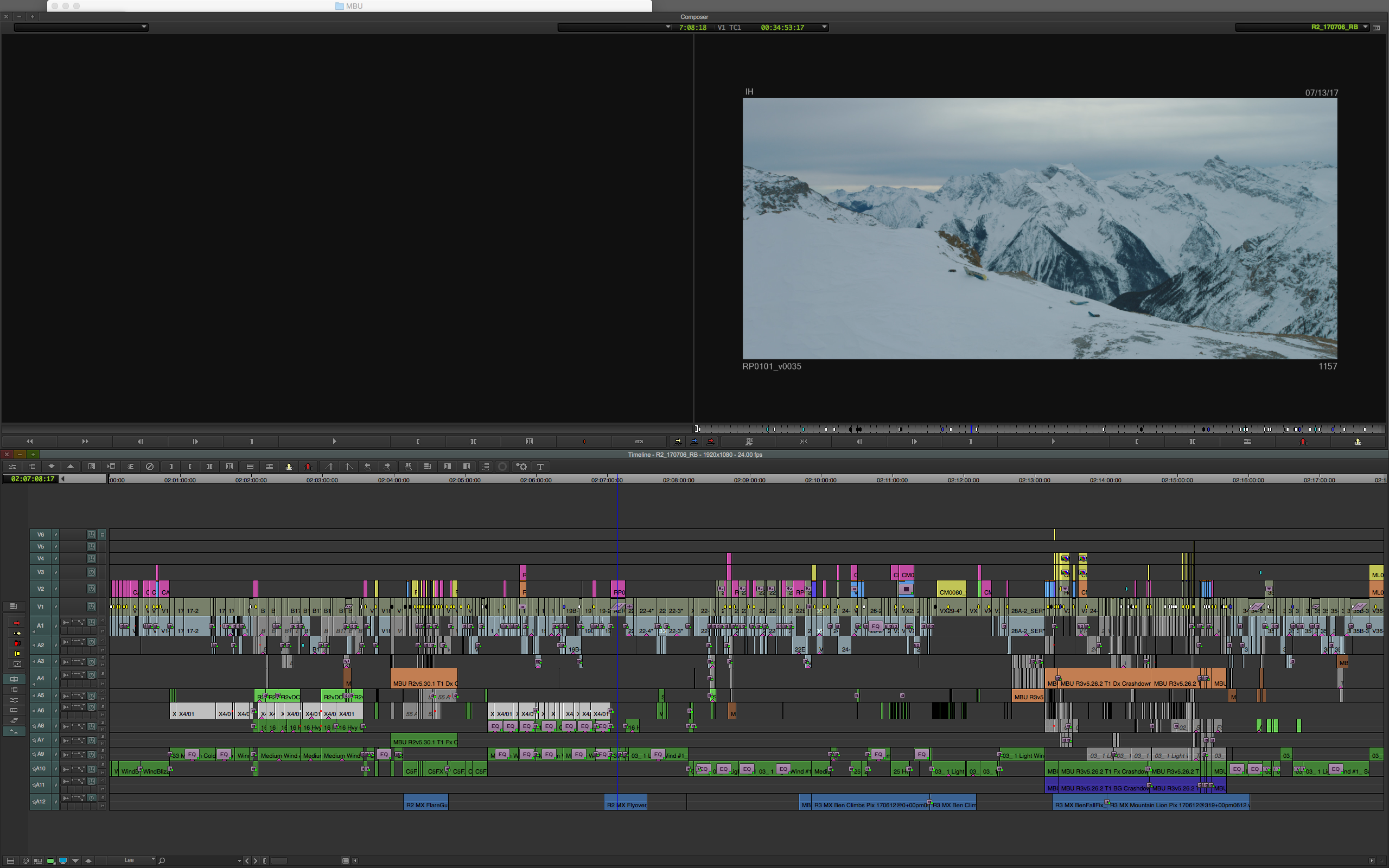Play the source monitor clip
This screenshot has height=868, width=1389.
334,442
